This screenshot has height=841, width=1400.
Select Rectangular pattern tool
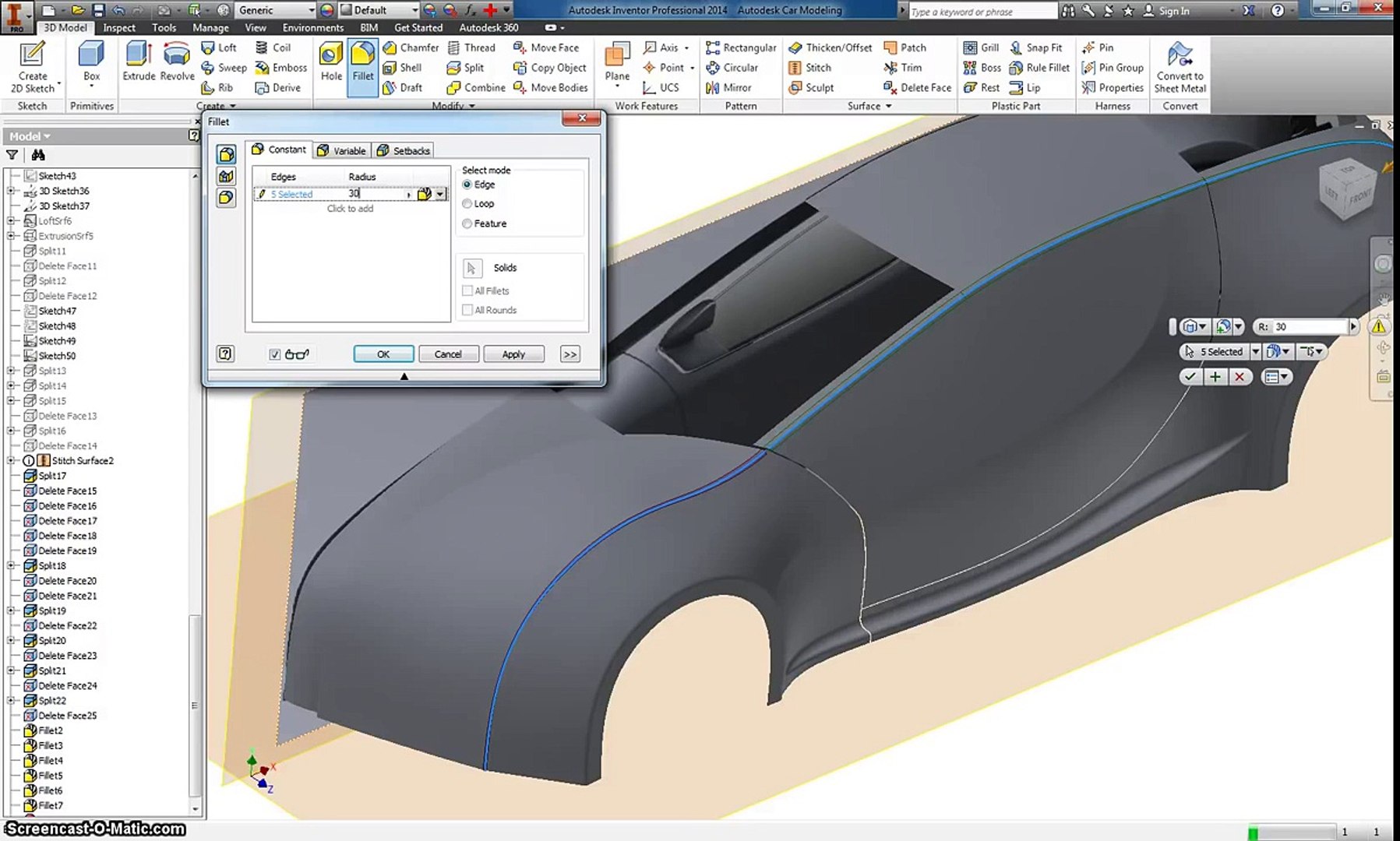tap(741, 48)
